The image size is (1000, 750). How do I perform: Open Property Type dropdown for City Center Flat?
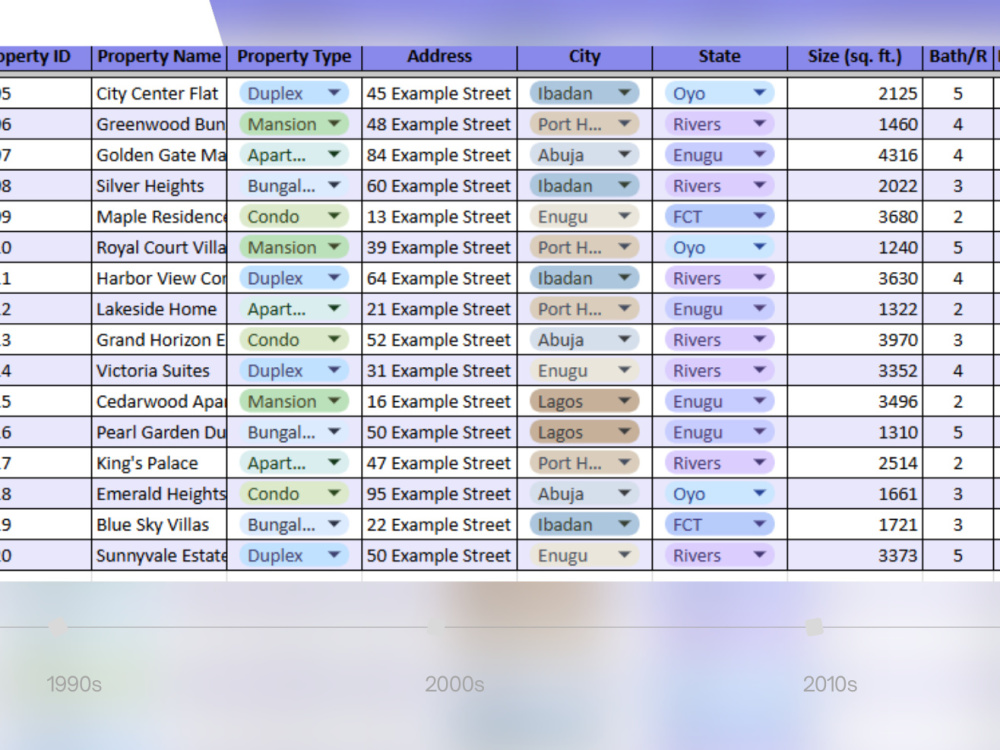click(294, 94)
